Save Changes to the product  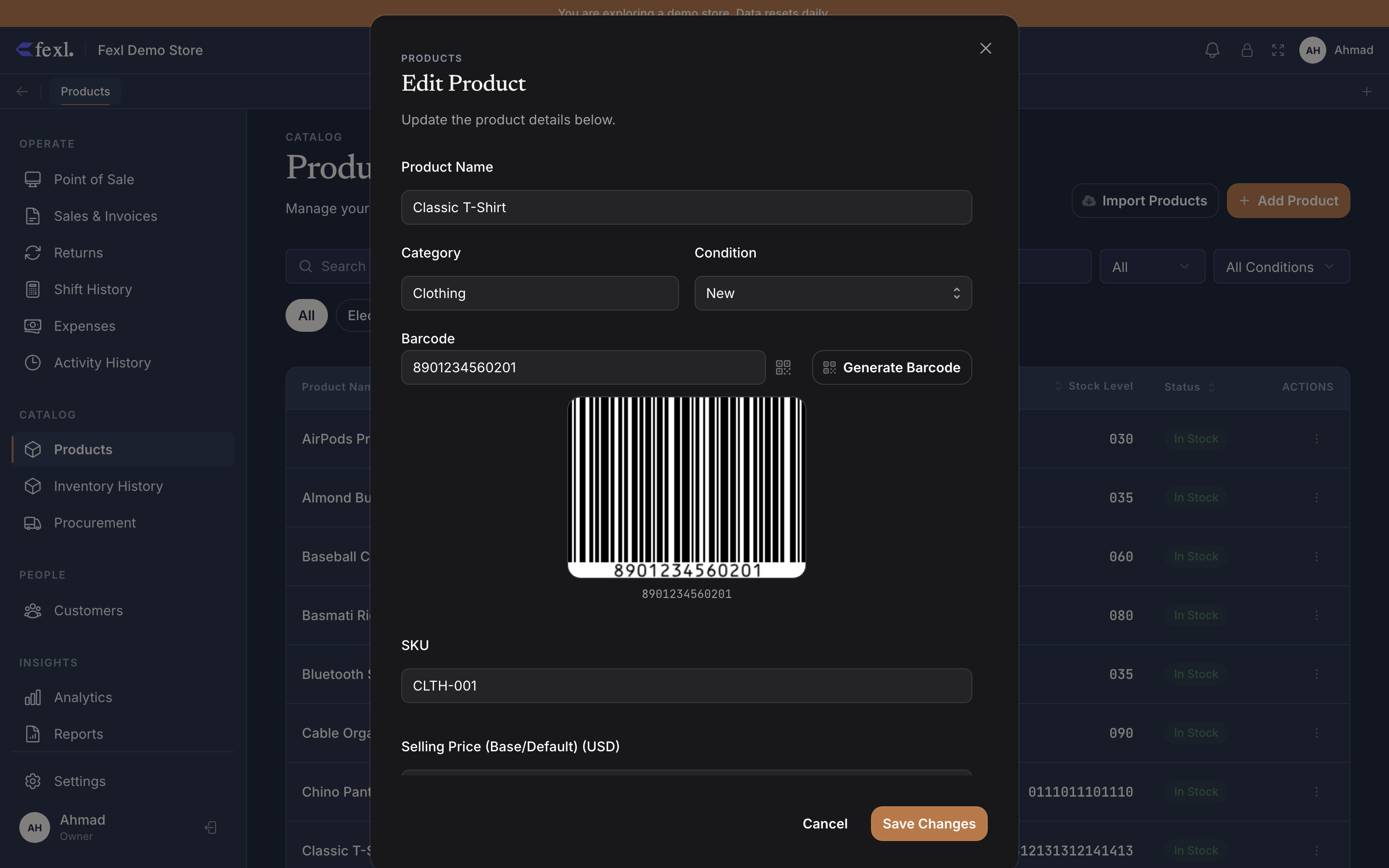coord(929,824)
